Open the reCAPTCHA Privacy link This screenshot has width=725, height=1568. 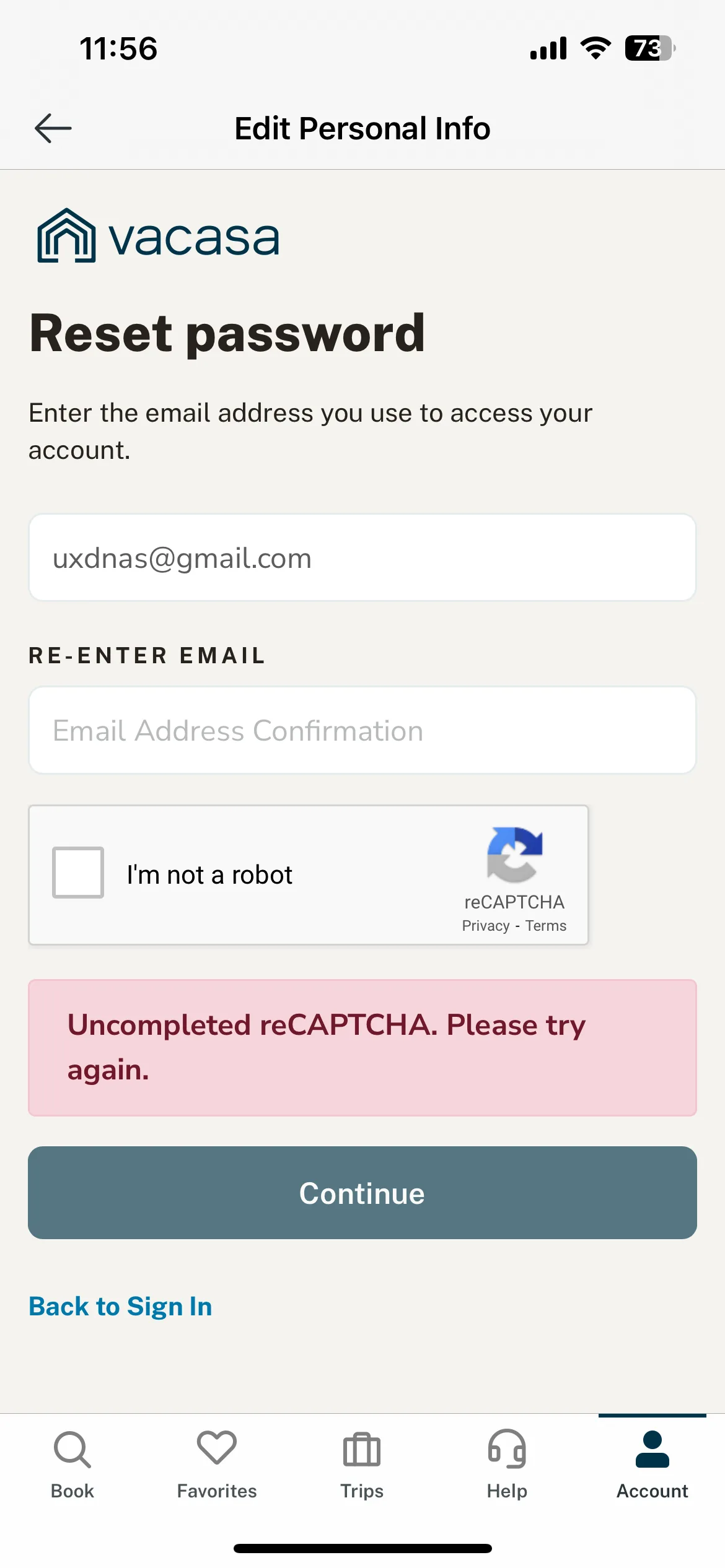coord(486,926)
